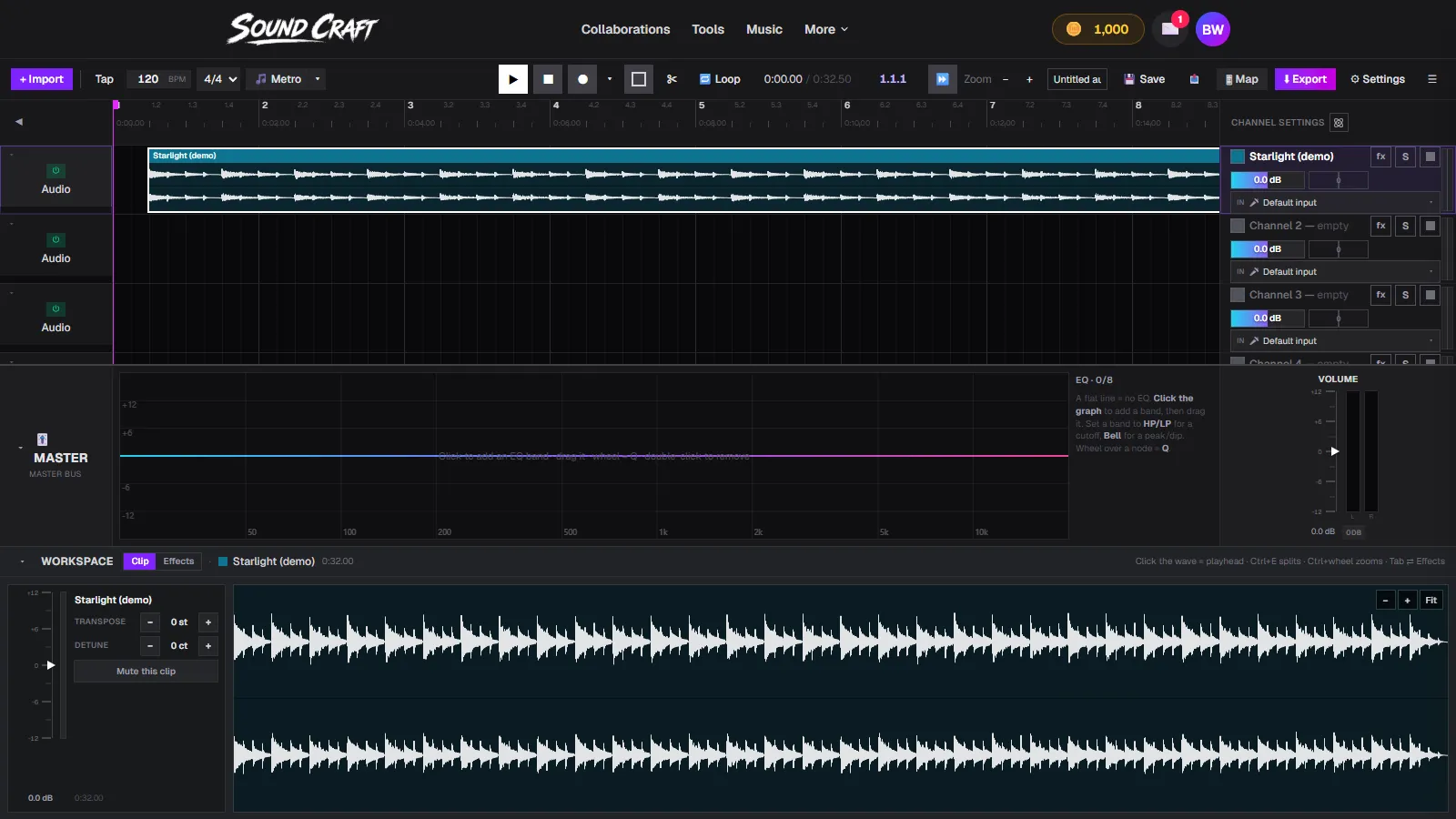Select the Master bus icon

pos(42,440)
